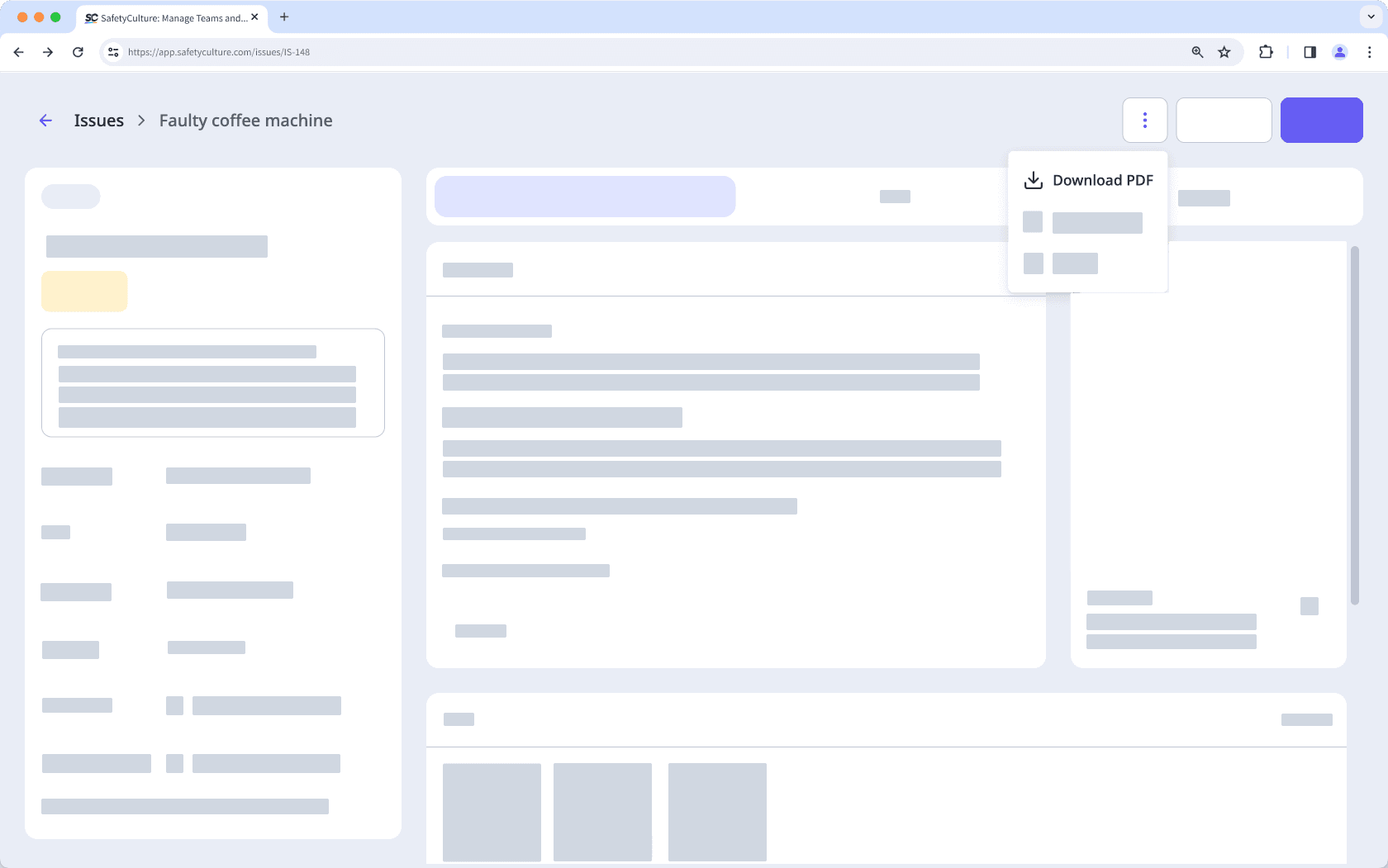Open the page's three-dot overflow menu

pyautogui.click(x=1145, y=120)
